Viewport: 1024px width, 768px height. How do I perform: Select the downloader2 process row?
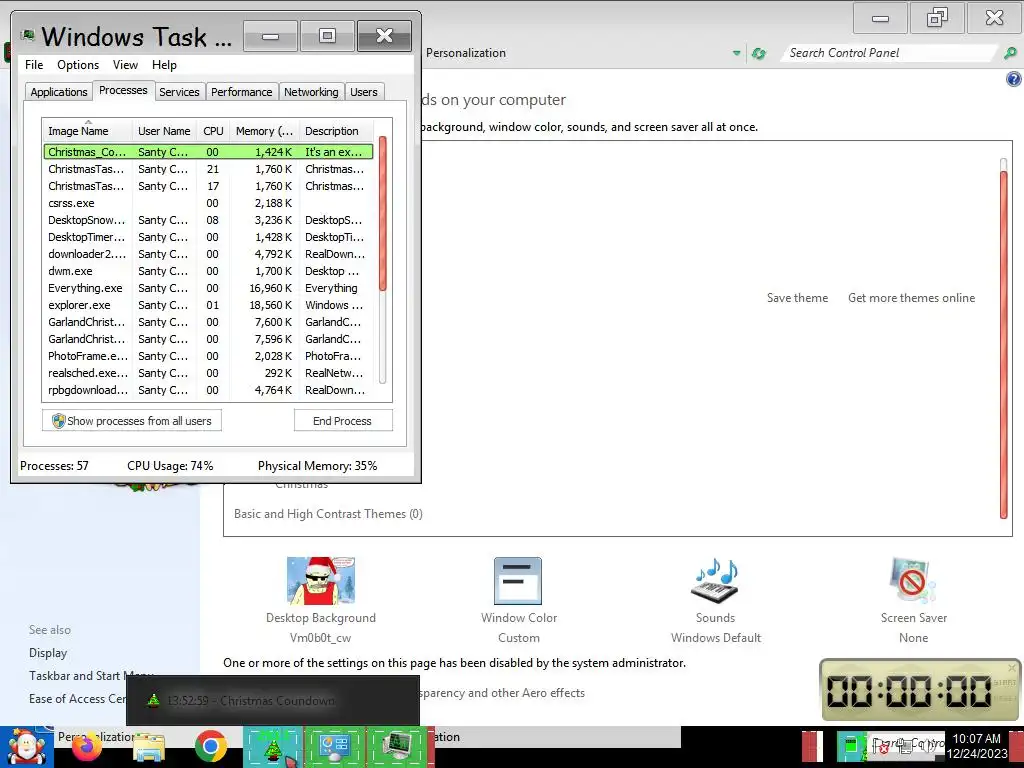point(208,254)
